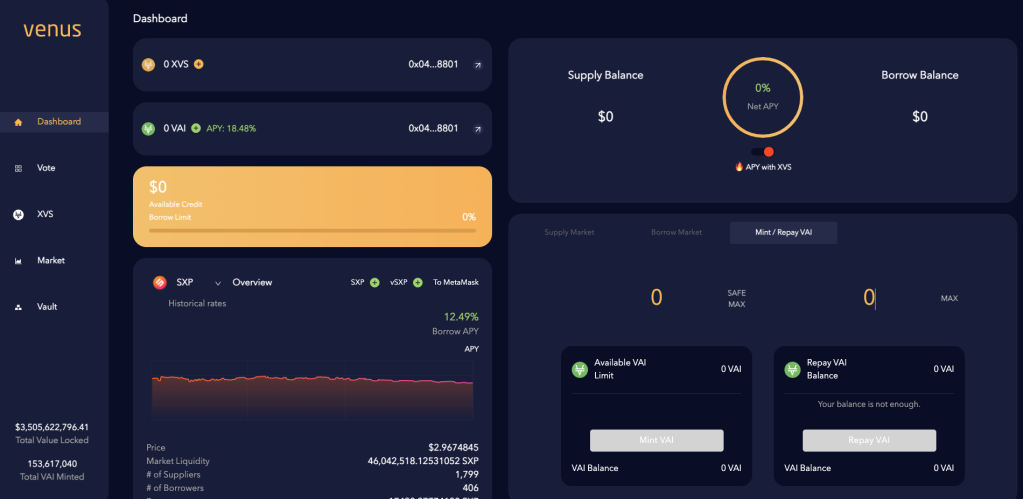Click Your balance is not enough message
The height and width of the screenshot is (499, 1023).
(x=869, y=404)
